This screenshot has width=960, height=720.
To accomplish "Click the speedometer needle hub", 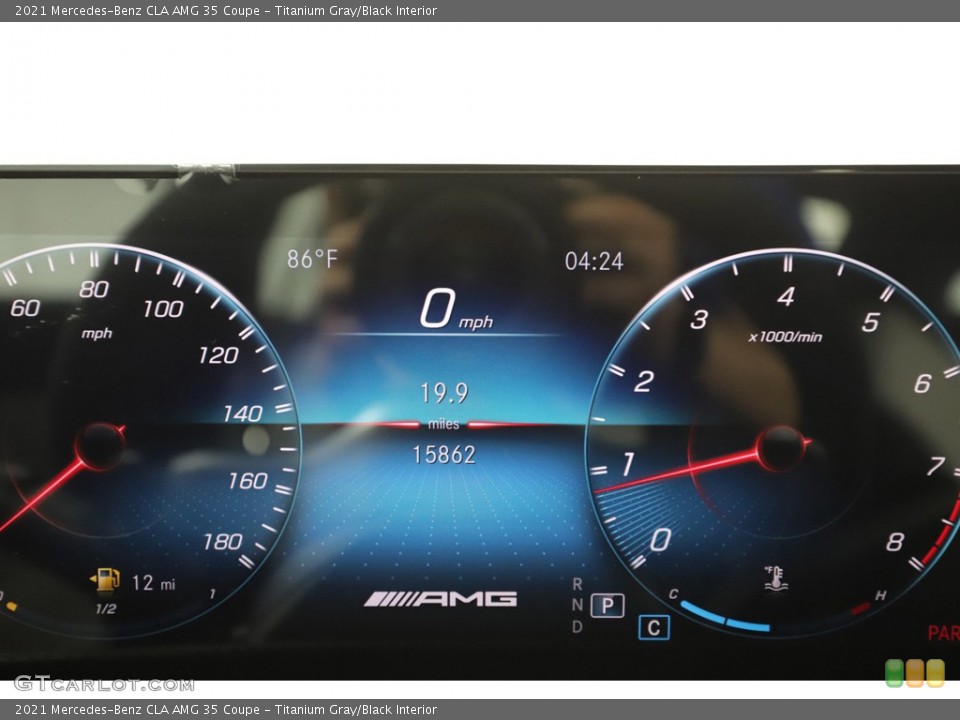I will 100,446.
